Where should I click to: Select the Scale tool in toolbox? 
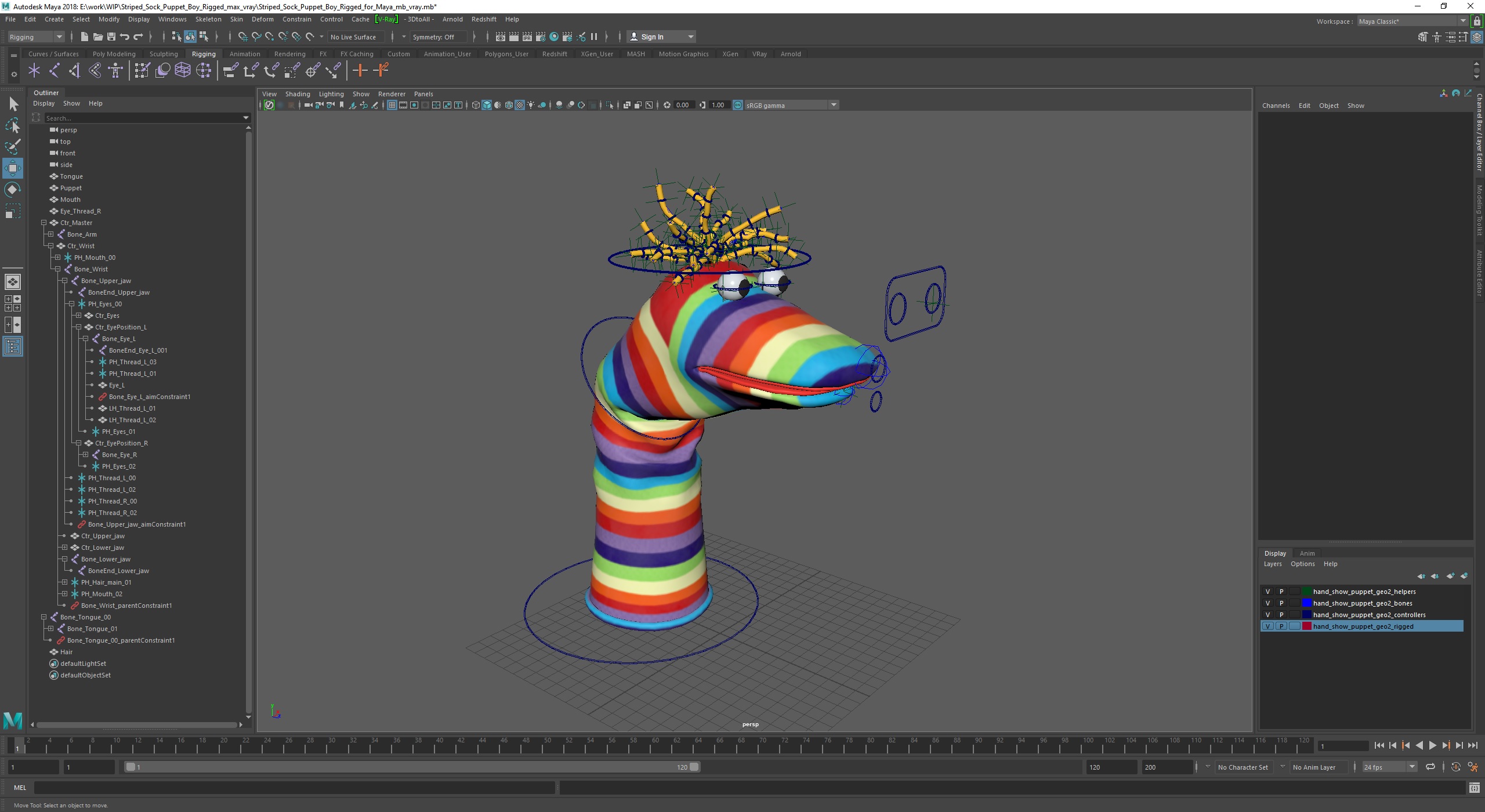click(x=13, y=211)
